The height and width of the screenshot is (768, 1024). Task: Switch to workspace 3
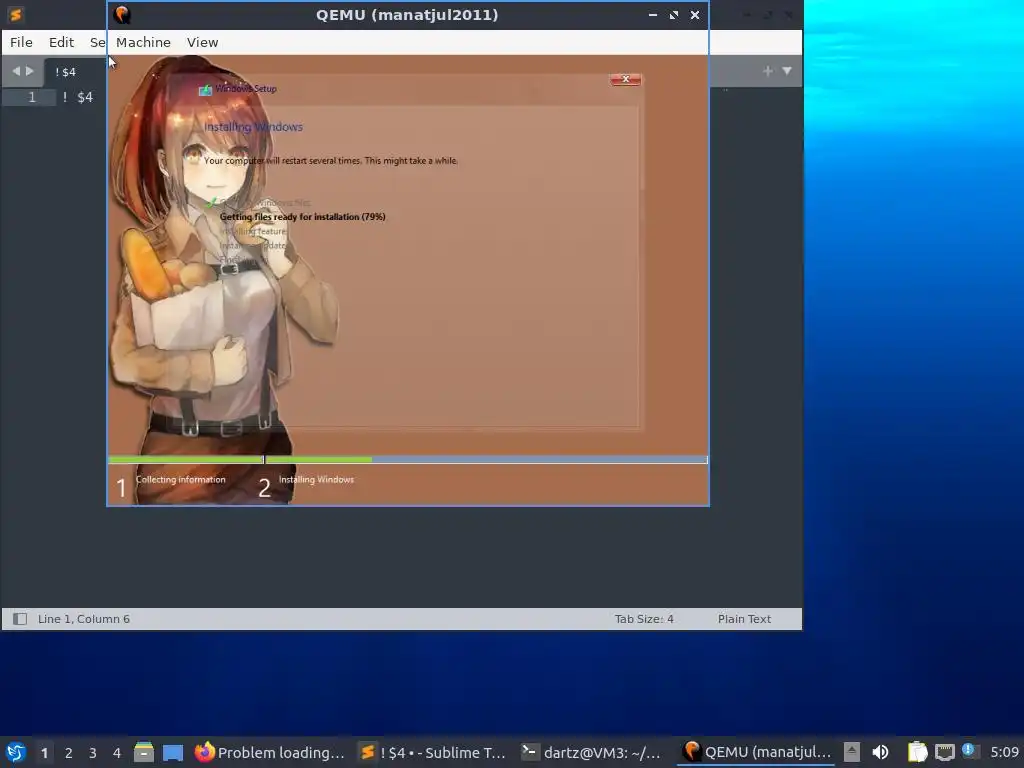point(93,753)
